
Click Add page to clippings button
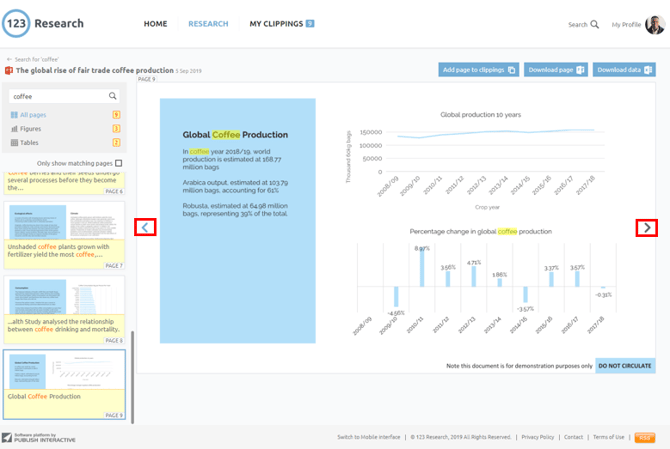coord(478,70)
